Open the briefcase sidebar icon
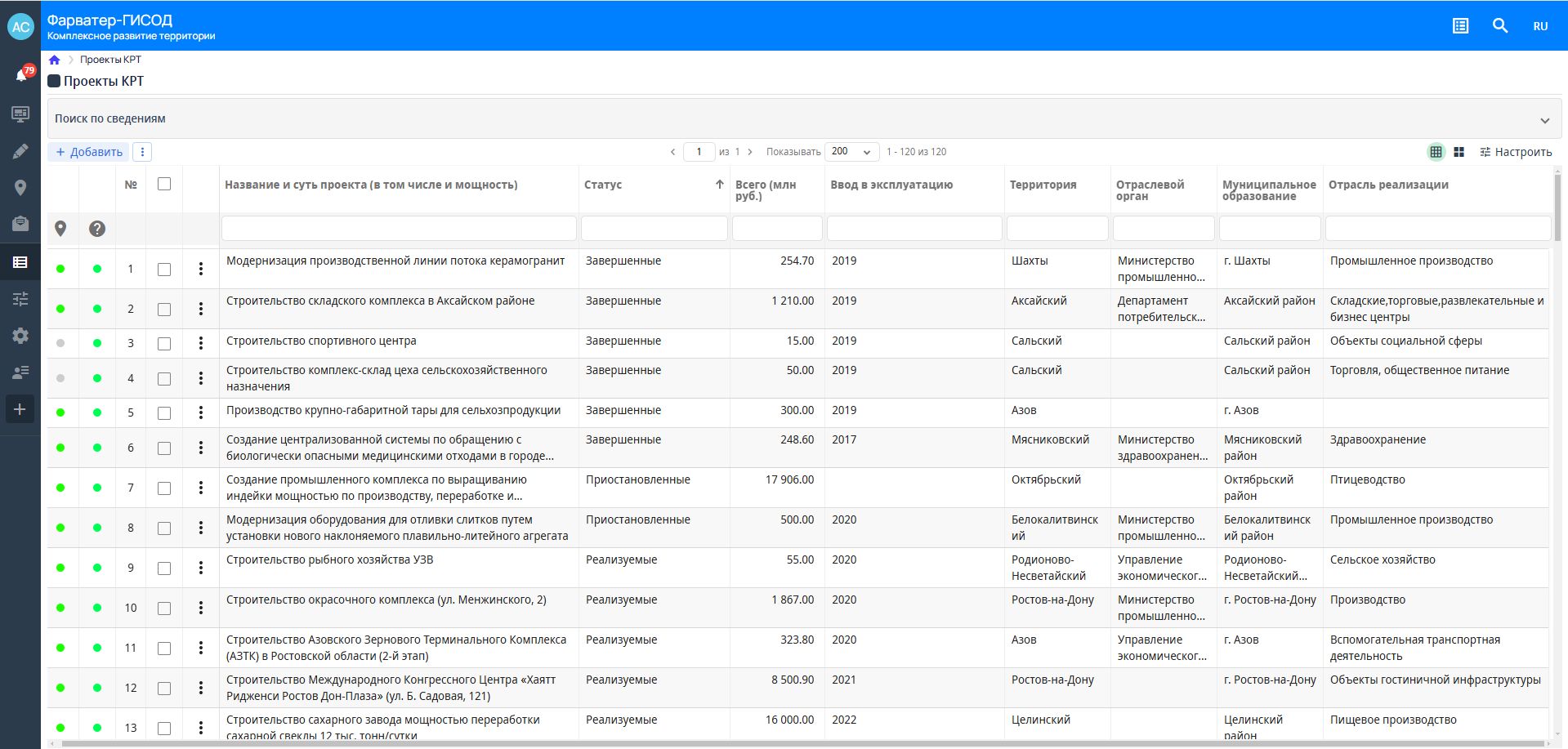This screenshot has width=1568, height=749. (x=20, y=223)
